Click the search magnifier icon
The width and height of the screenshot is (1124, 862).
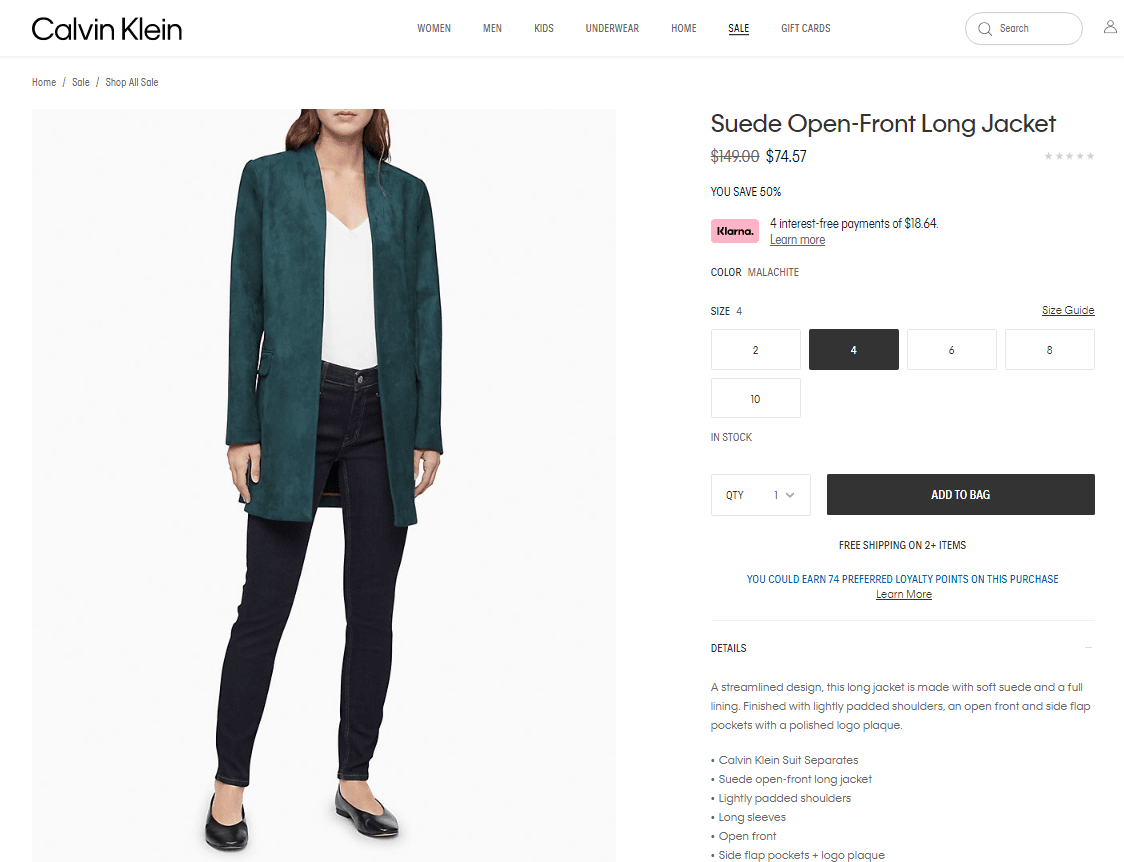coord(985,29)
